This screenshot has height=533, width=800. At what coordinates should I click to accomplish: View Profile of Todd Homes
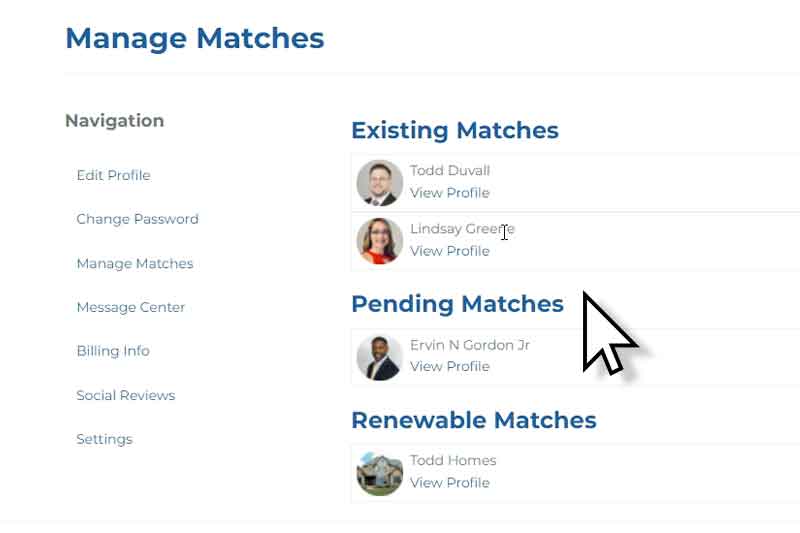pyautogui.click(x=449, y=483)
